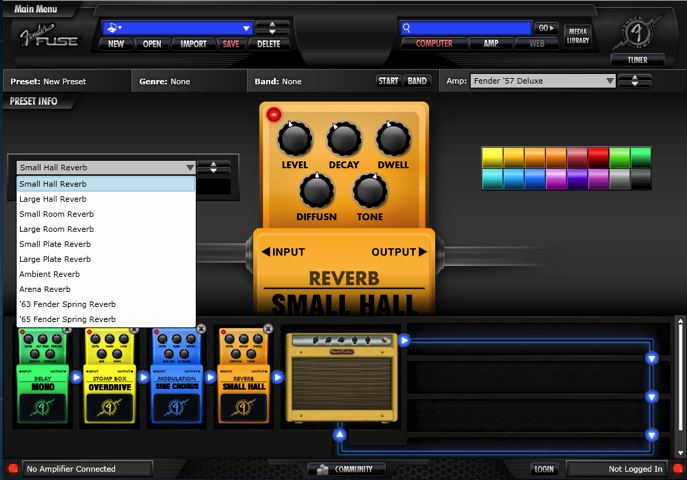
Task: Click arrow between Overdrive and Chorus pedals
Action: [143, 377]
